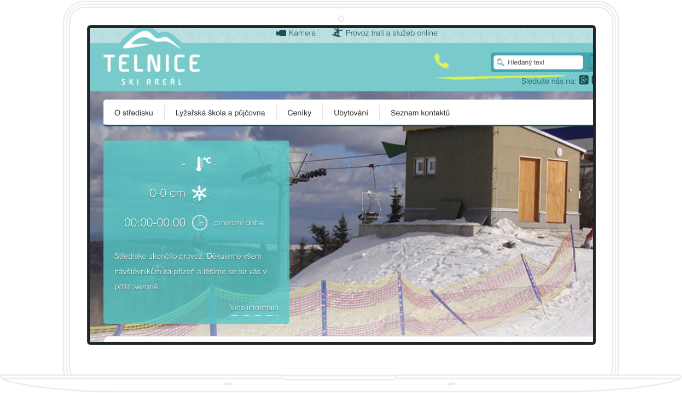Click the magnifier icon in search box

pos(500,63)
